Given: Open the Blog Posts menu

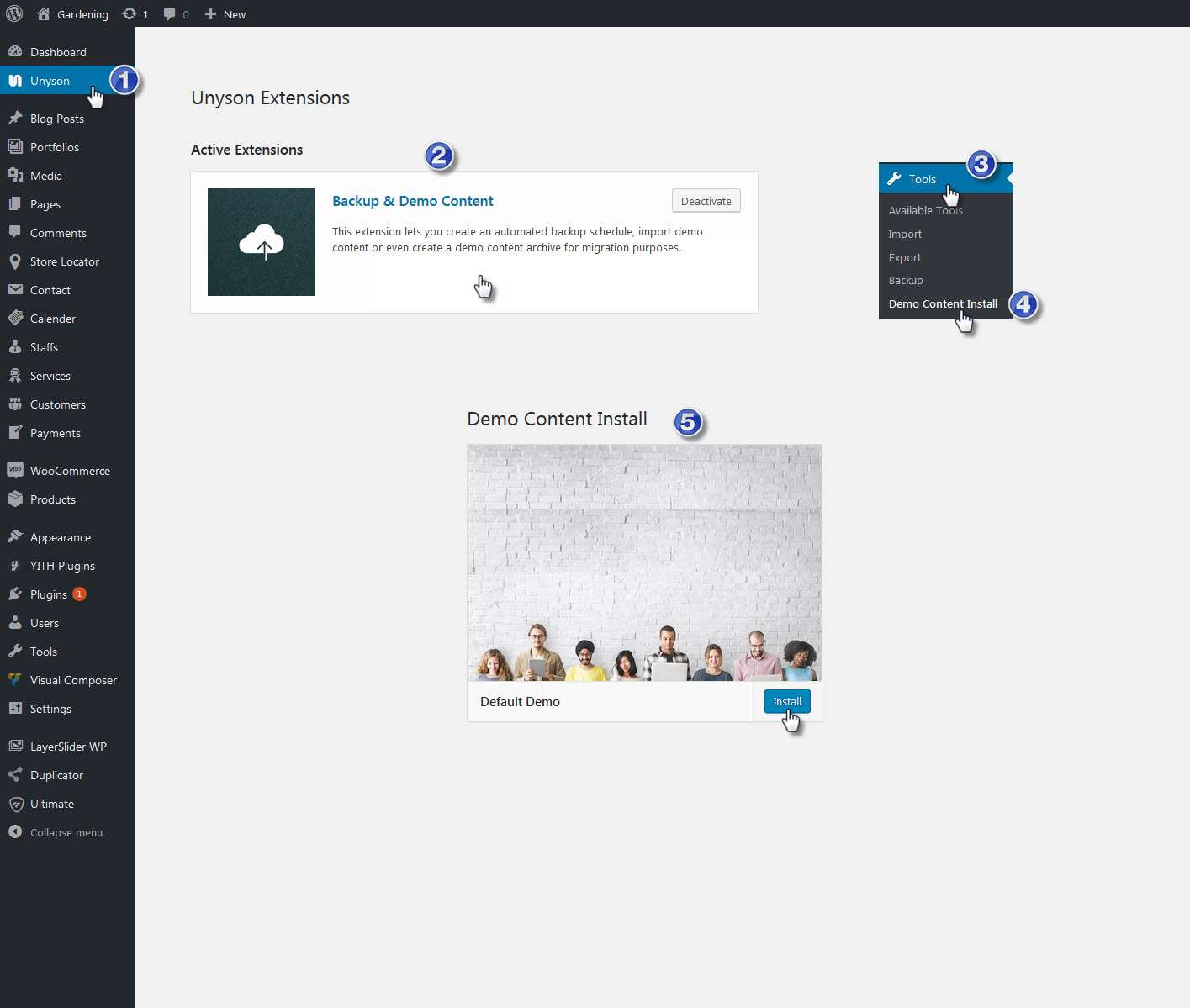Looking at the screenshot, I should (x=67, y=118).
